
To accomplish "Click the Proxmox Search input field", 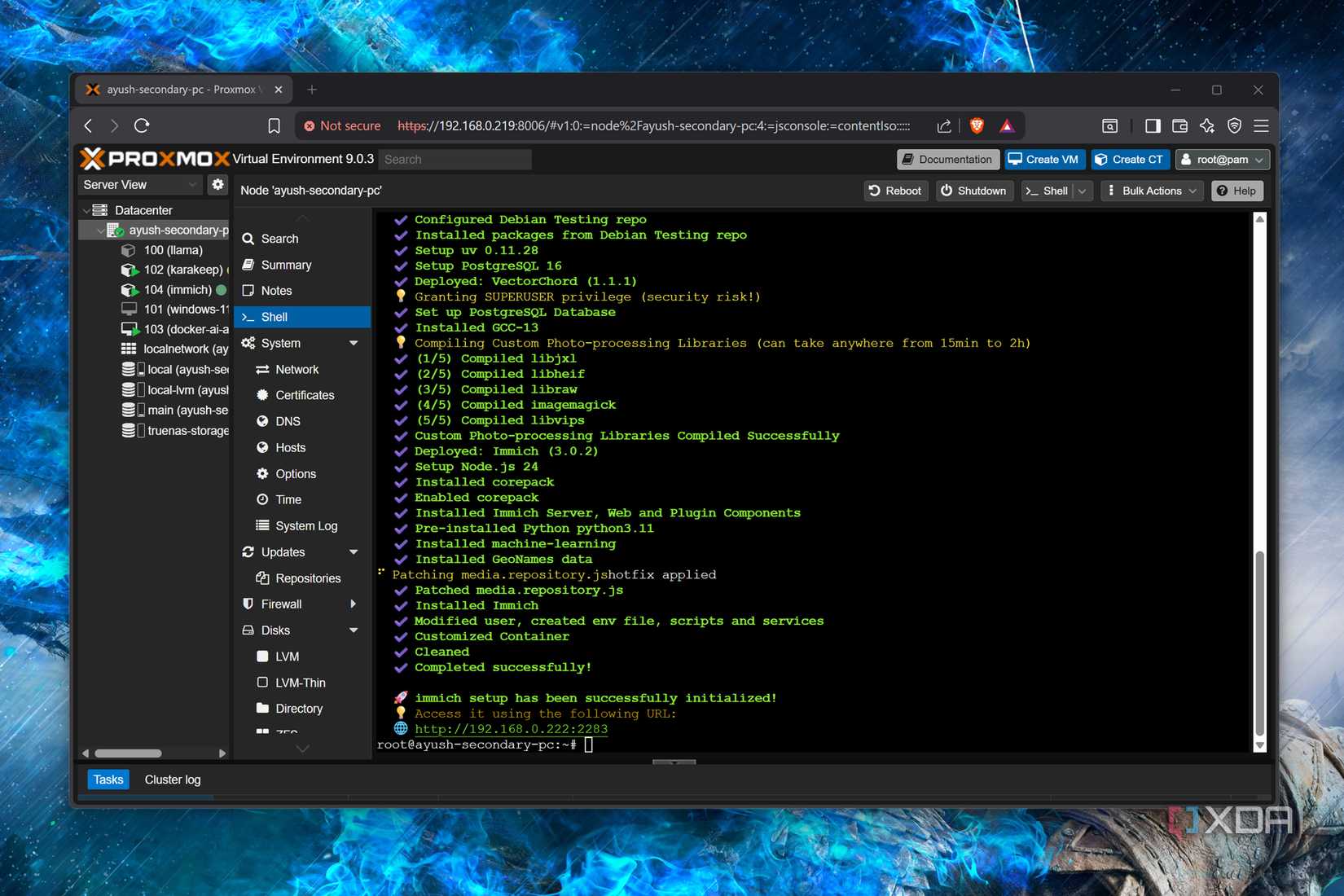I will (x=455, y=160).
